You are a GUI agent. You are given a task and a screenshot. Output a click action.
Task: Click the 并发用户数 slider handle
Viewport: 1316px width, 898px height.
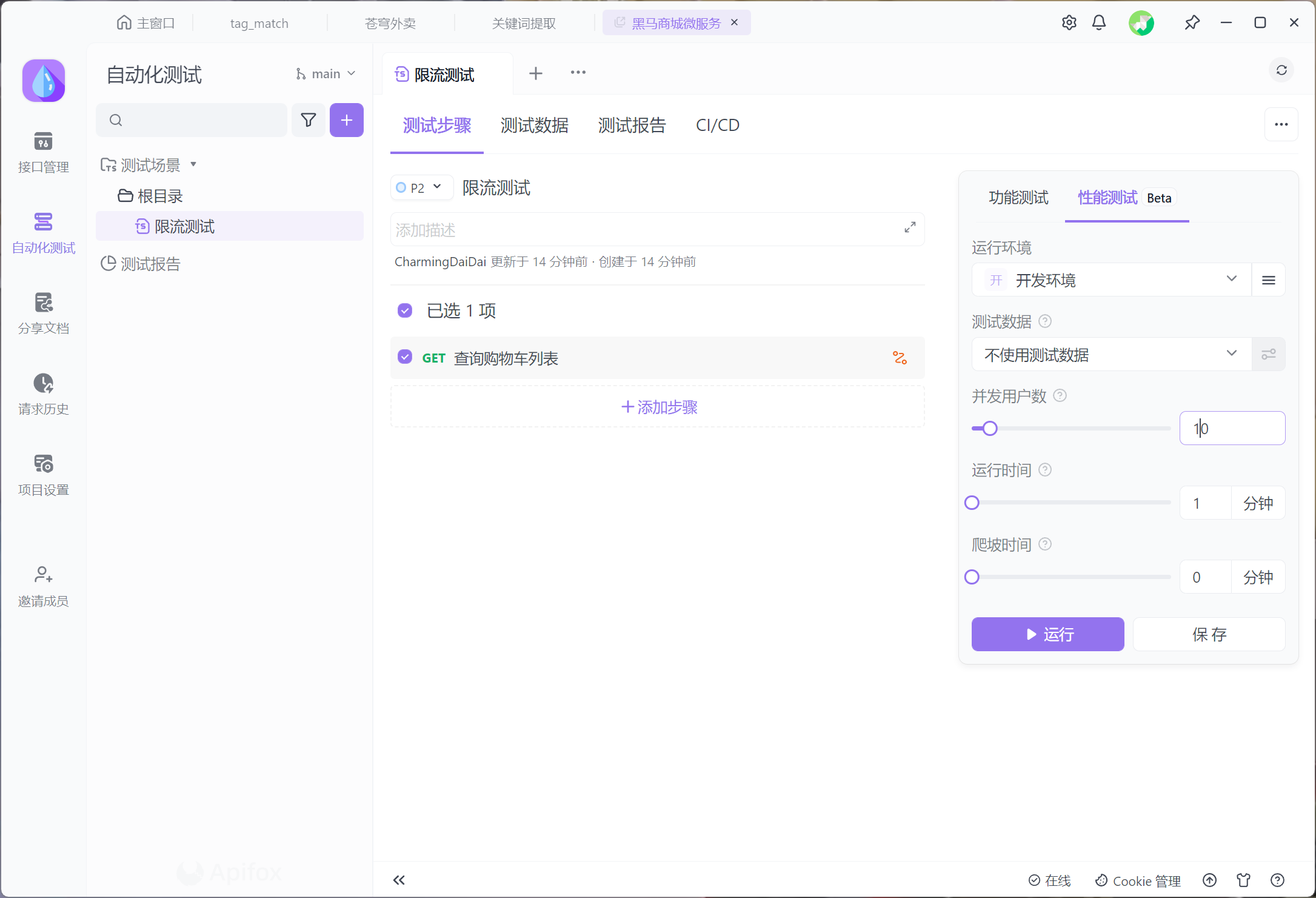(989, 429)
